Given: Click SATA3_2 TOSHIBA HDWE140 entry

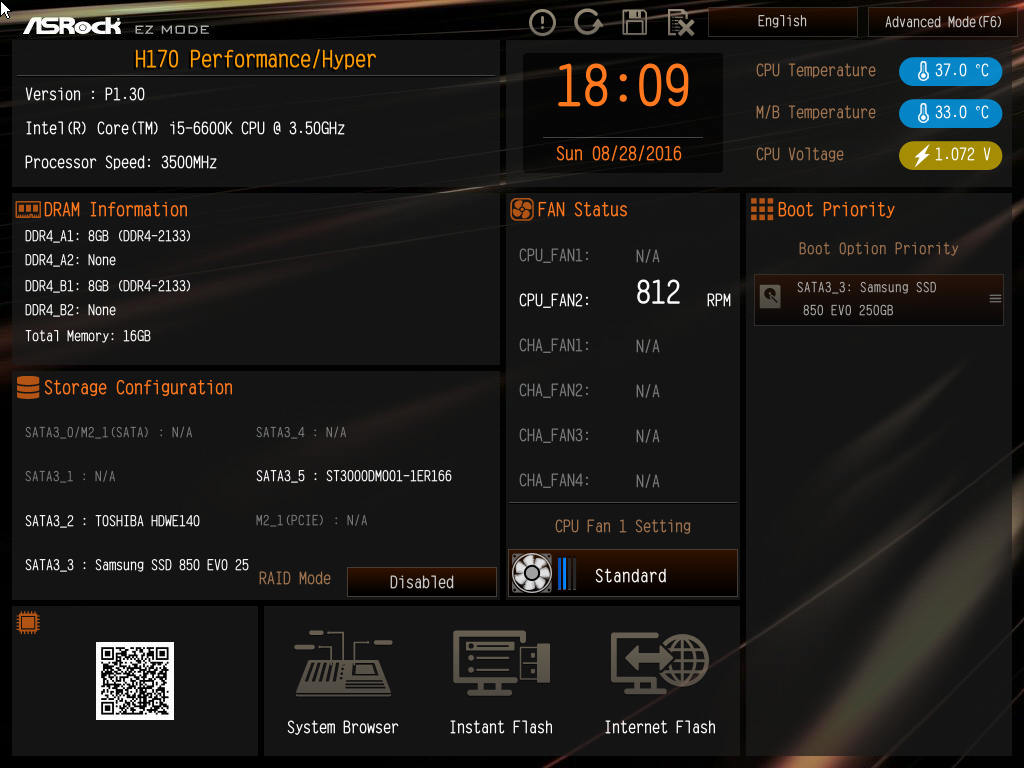Looking at the screenshot, I should pos(112,521).
